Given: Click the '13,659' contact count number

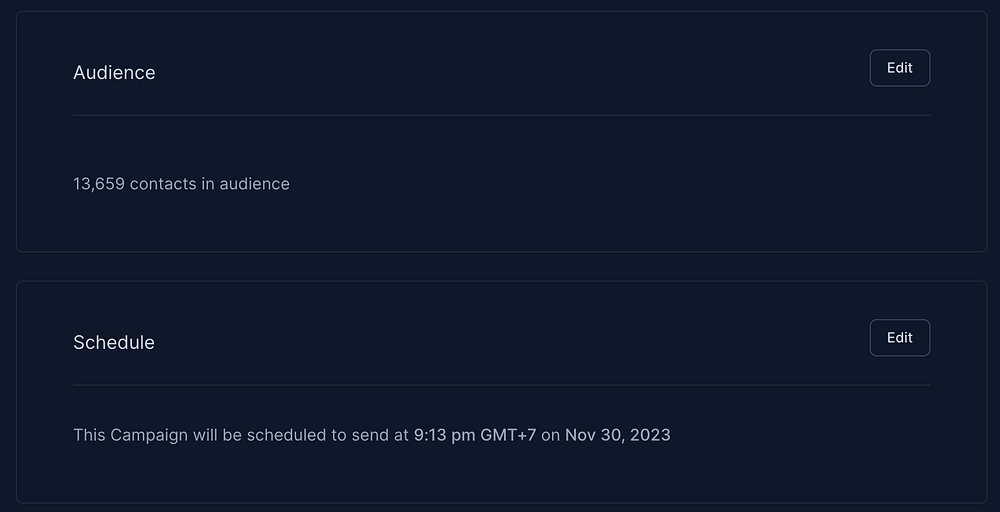Looking at the screenshot, I should [x=99, y=184].
